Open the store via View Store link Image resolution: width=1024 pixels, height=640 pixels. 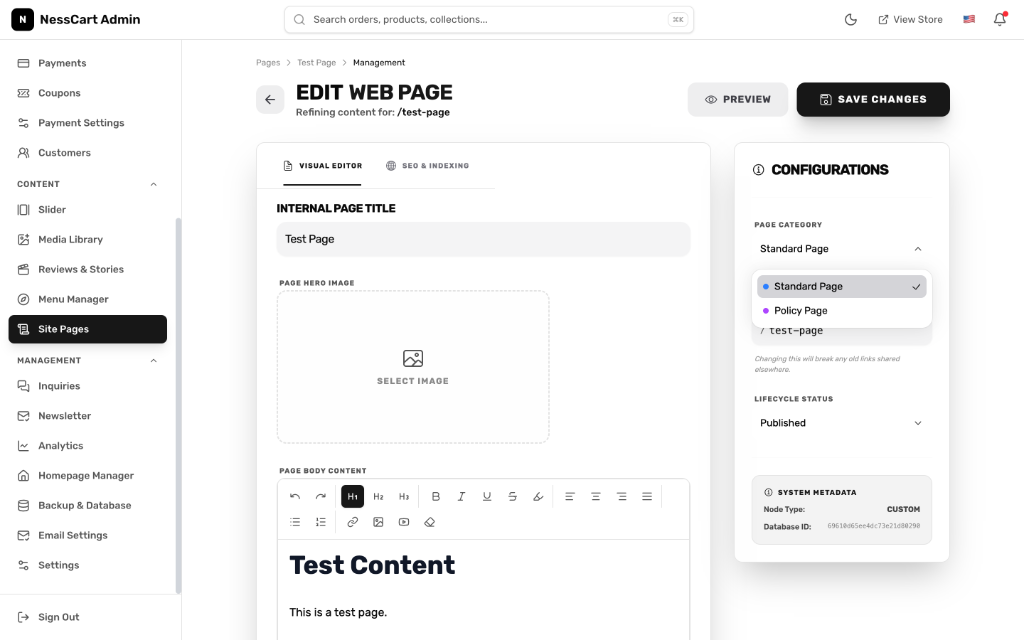pos(910,18)
